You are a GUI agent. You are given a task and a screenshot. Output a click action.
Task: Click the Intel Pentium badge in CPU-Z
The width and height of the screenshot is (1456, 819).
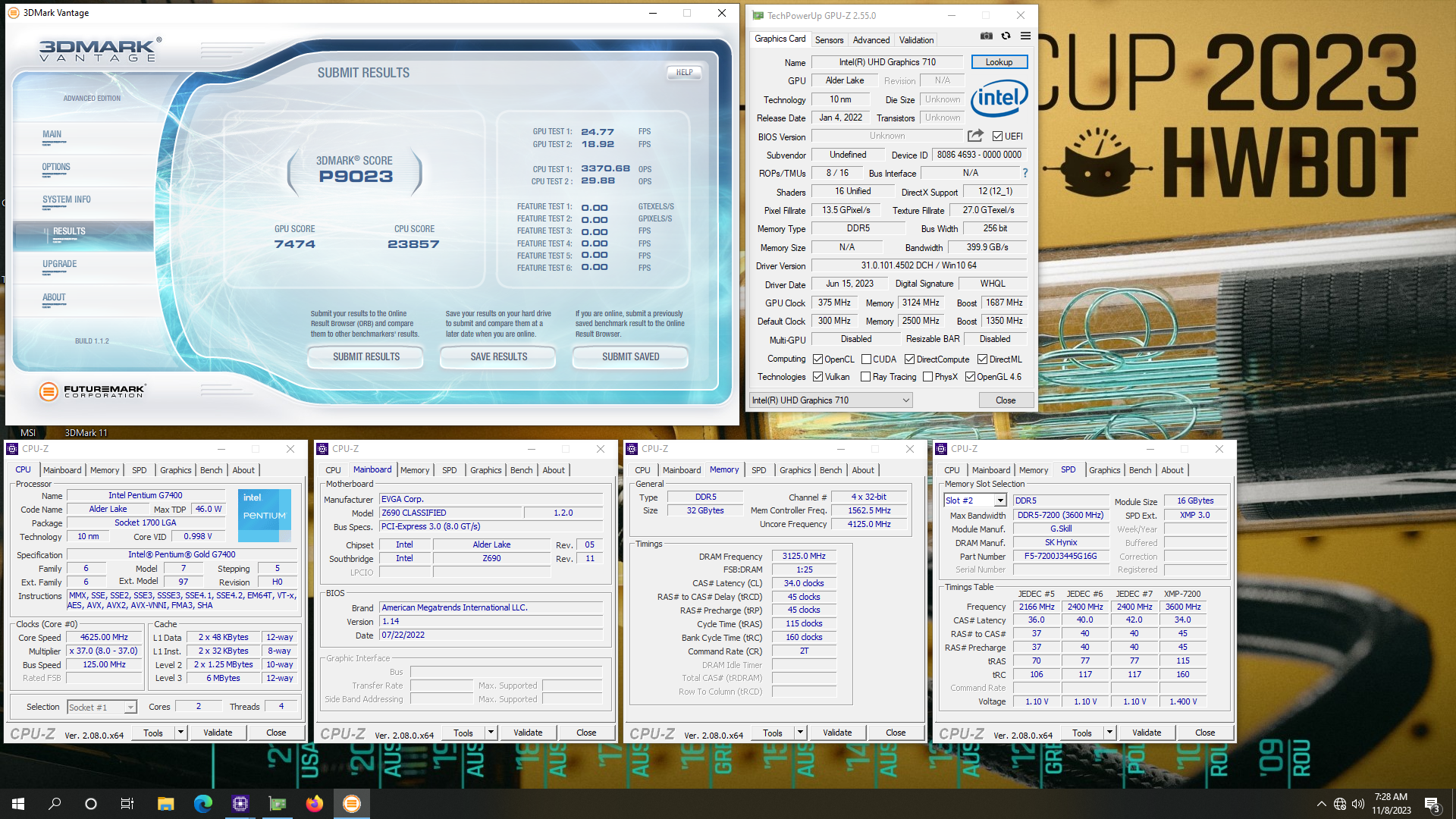tap(264, 515)
